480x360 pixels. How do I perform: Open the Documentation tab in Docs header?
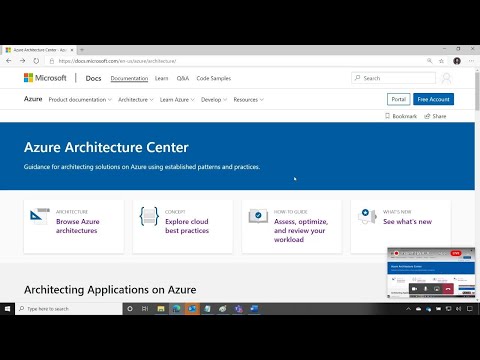point(129,78)
